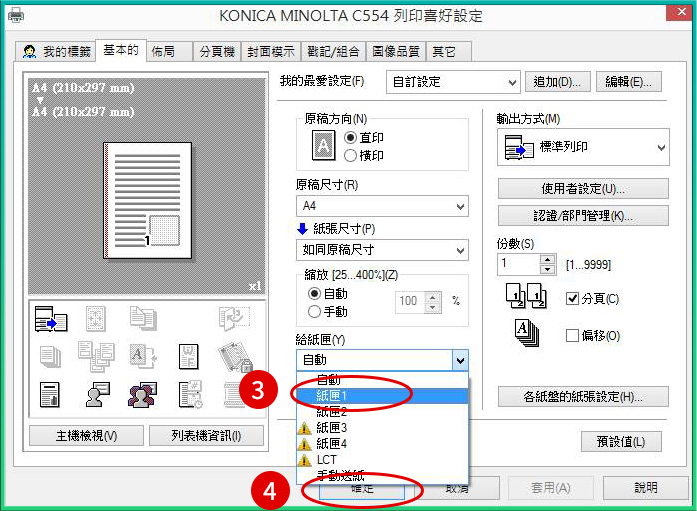Click the 份數 copies input field
Image resolution: width=697 pixels, height=511 pixels.
518,264
